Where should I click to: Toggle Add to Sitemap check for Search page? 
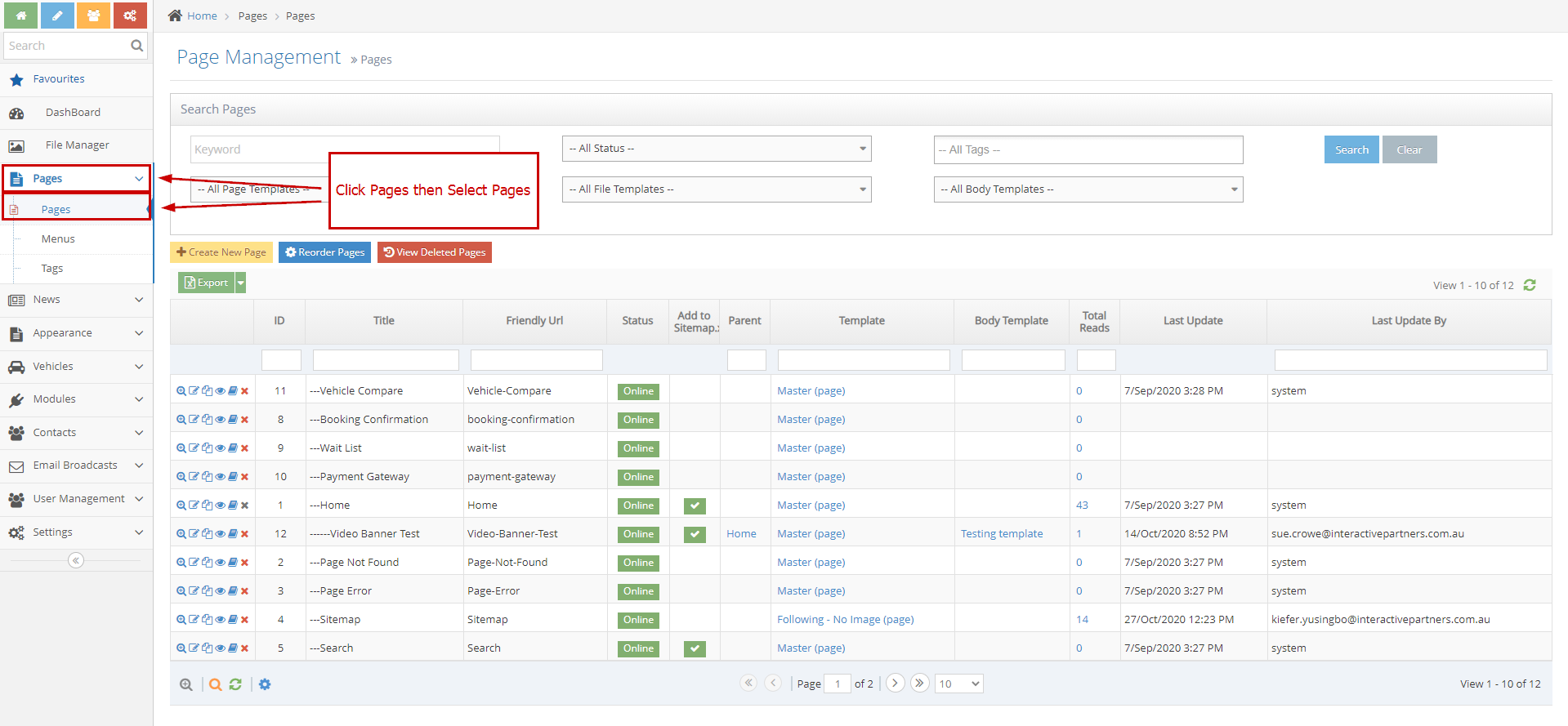click(695, 648)
